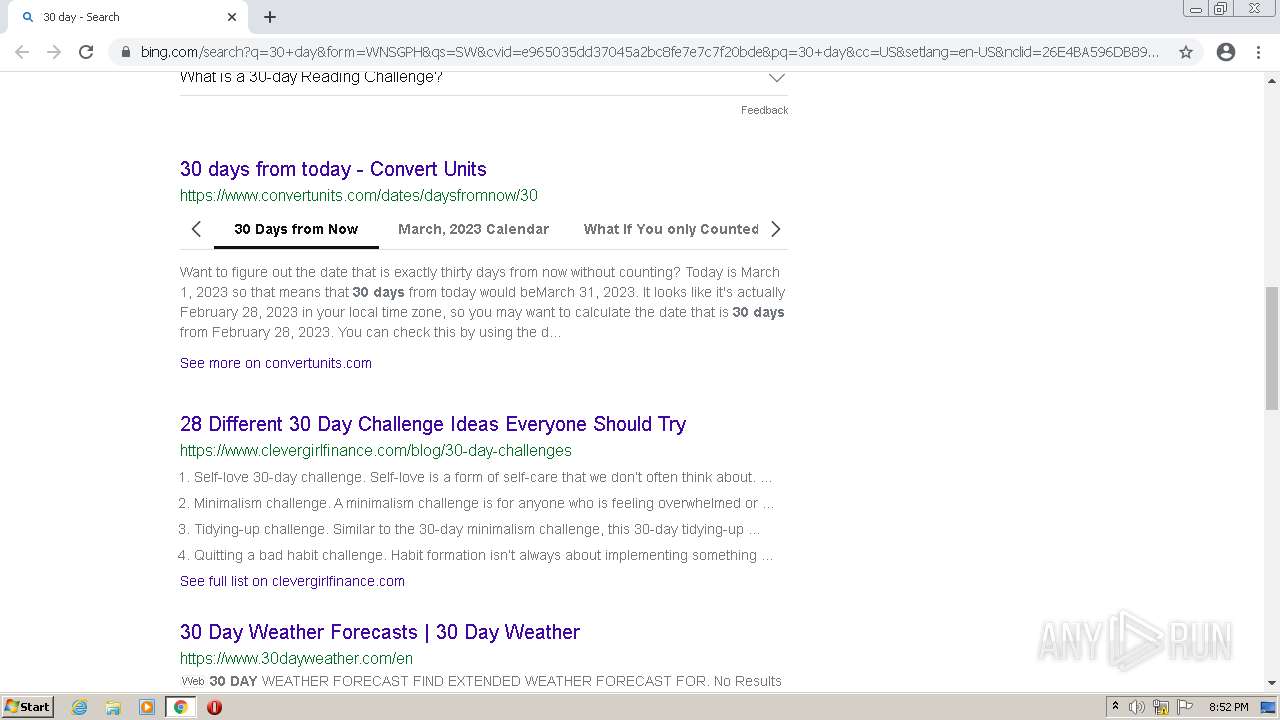Screen dimensions: 1280x720
Task: Open the convertunits.com daysfromnow URL
Action: point(359,195)
